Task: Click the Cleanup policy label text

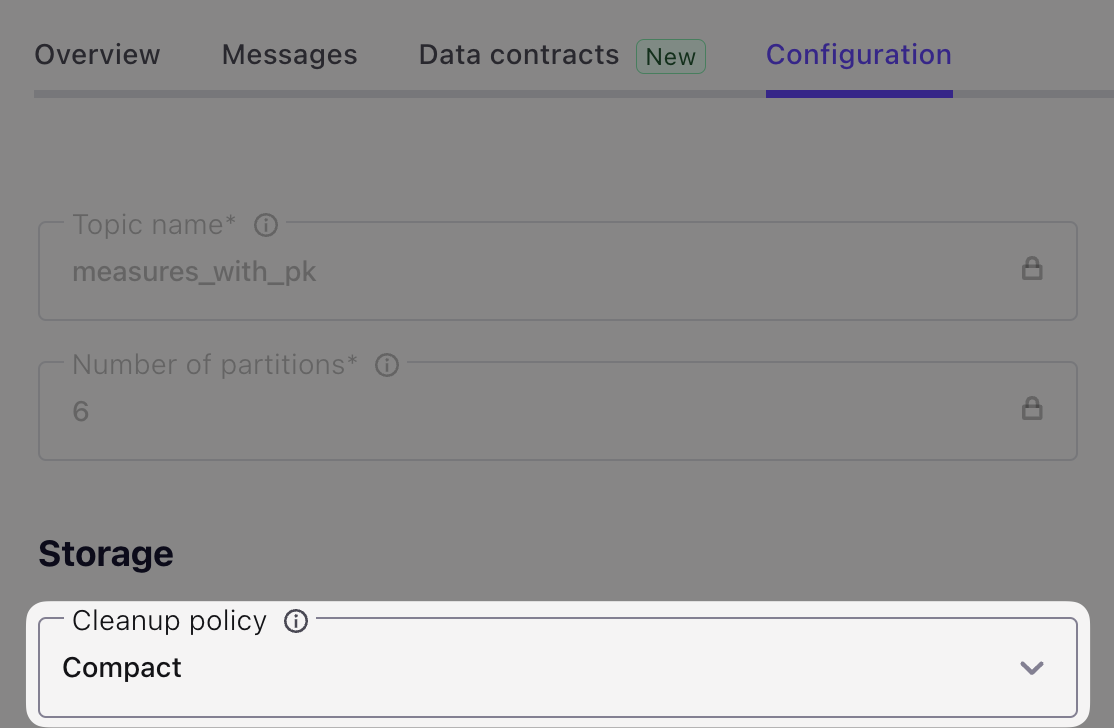Action: (170, 621)
